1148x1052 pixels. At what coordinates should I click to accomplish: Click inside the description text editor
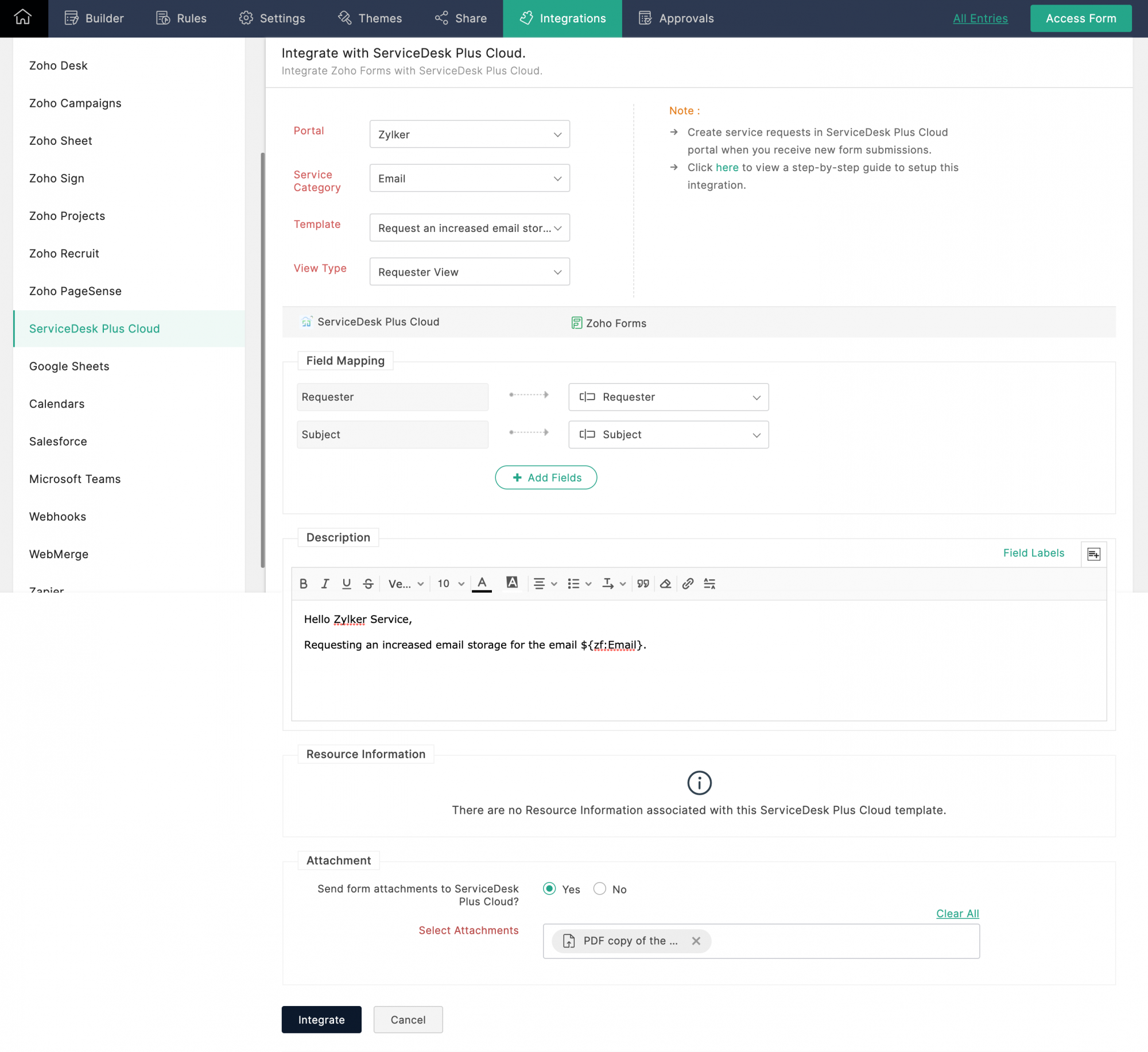(x=699, y=660)
